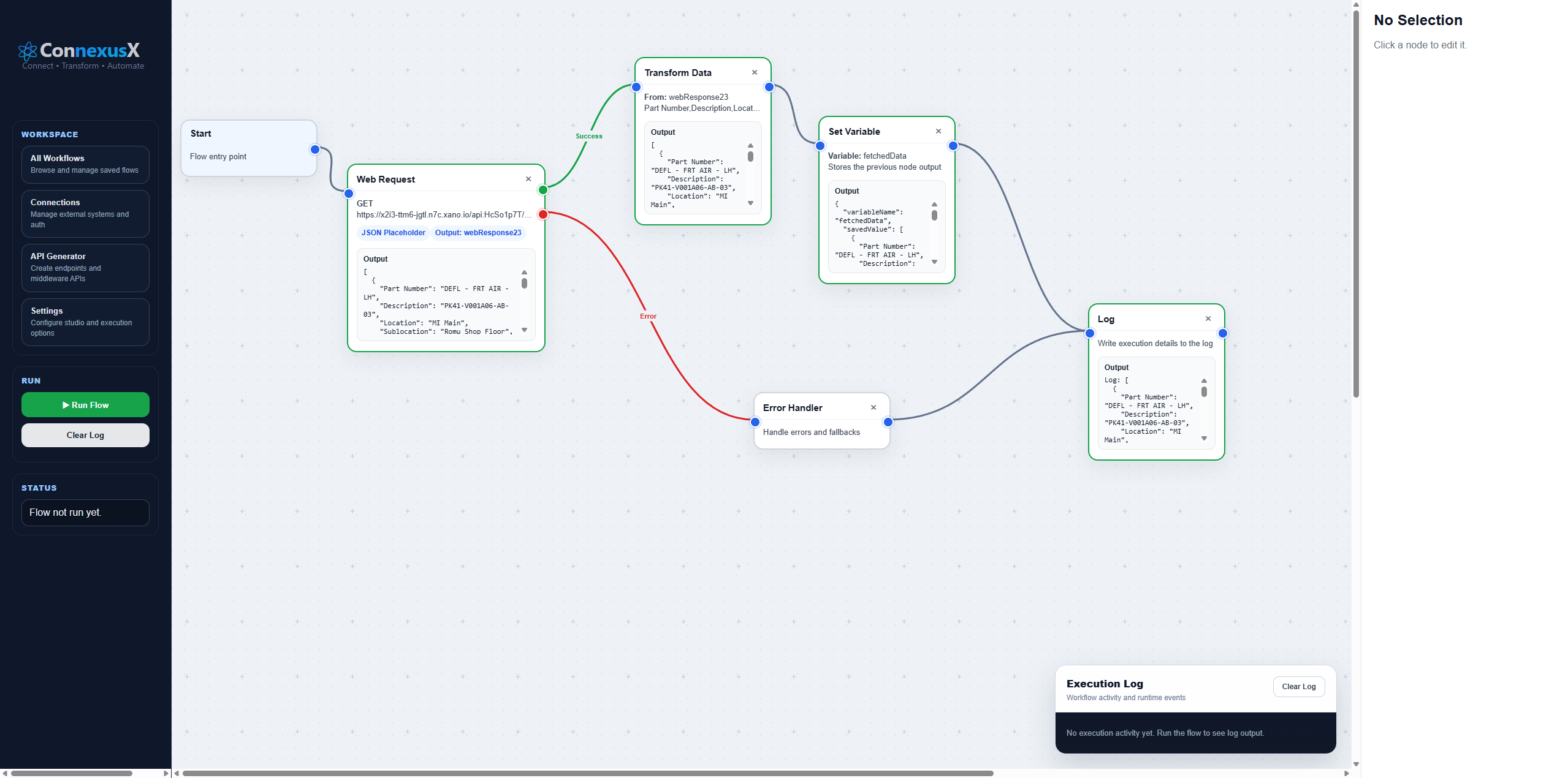Screen dimensions: 1568x778
Task: Close the Transform Data node
Action: (x=755, y=72)
